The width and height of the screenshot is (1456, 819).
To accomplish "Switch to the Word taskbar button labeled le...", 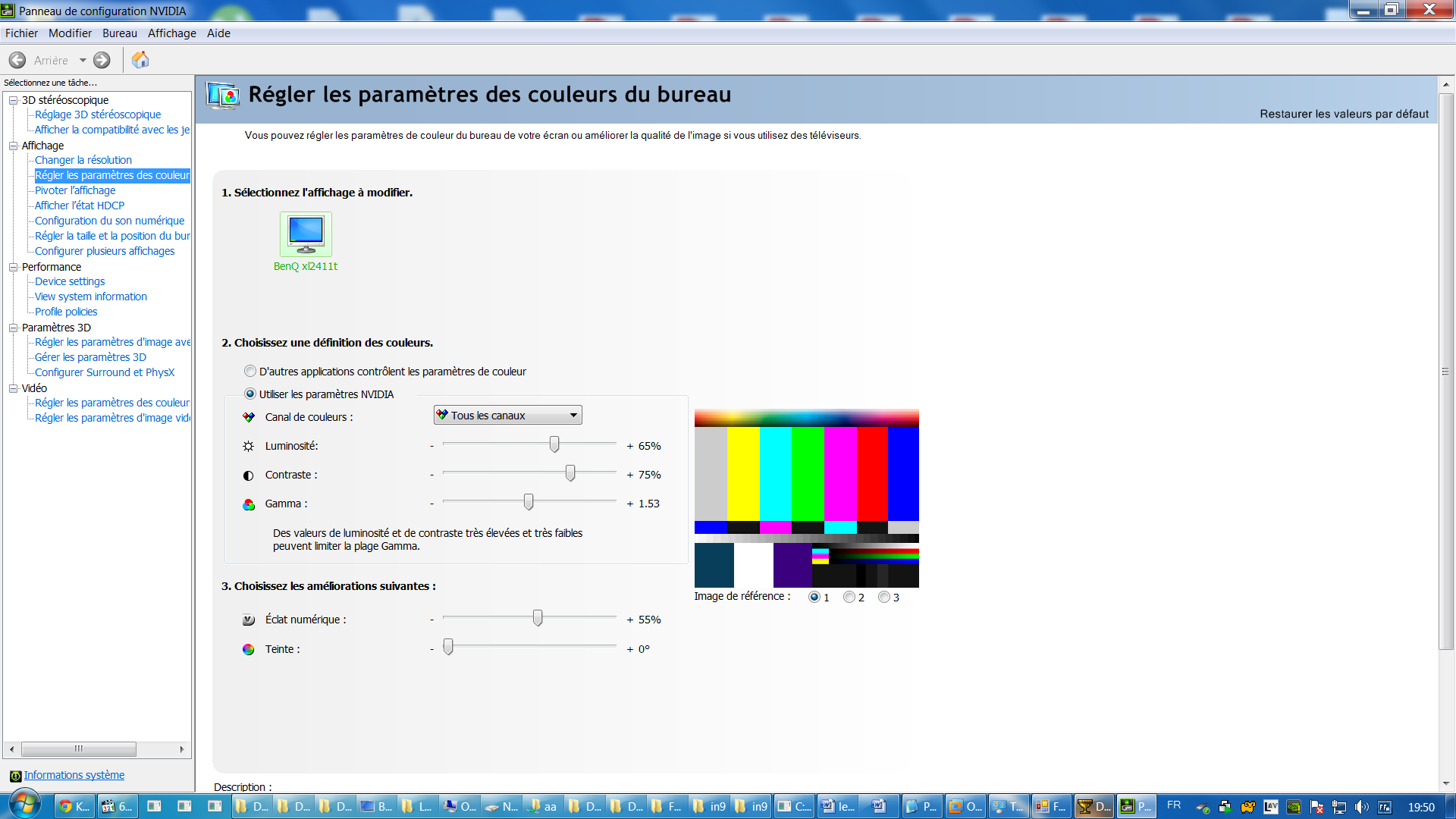I will tap(838, 806).
